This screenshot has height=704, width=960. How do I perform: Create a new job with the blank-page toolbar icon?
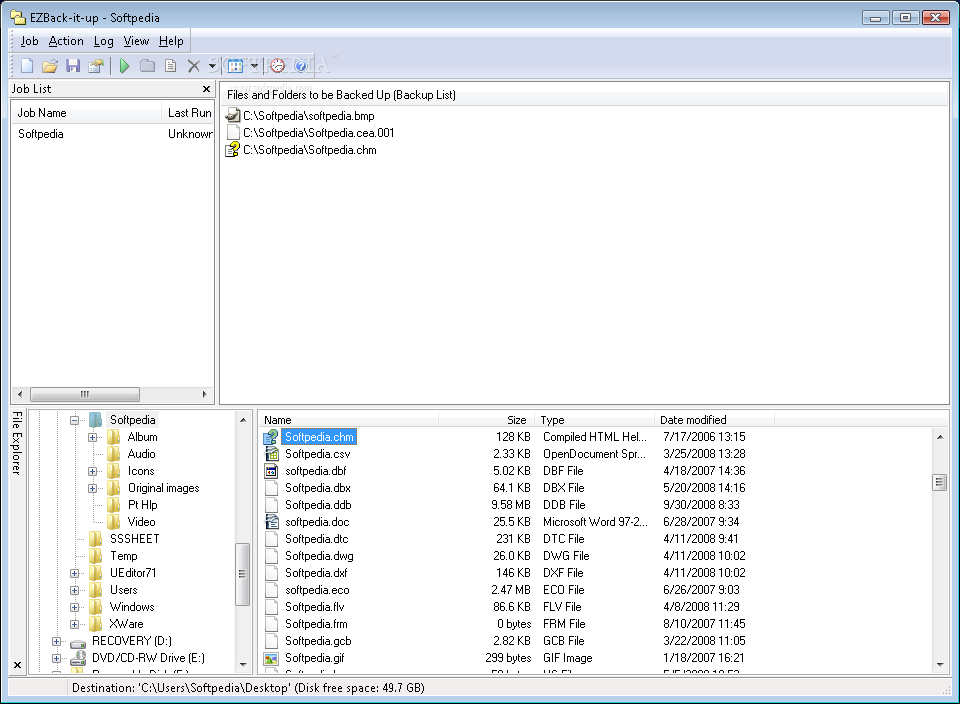pos(27,66)
